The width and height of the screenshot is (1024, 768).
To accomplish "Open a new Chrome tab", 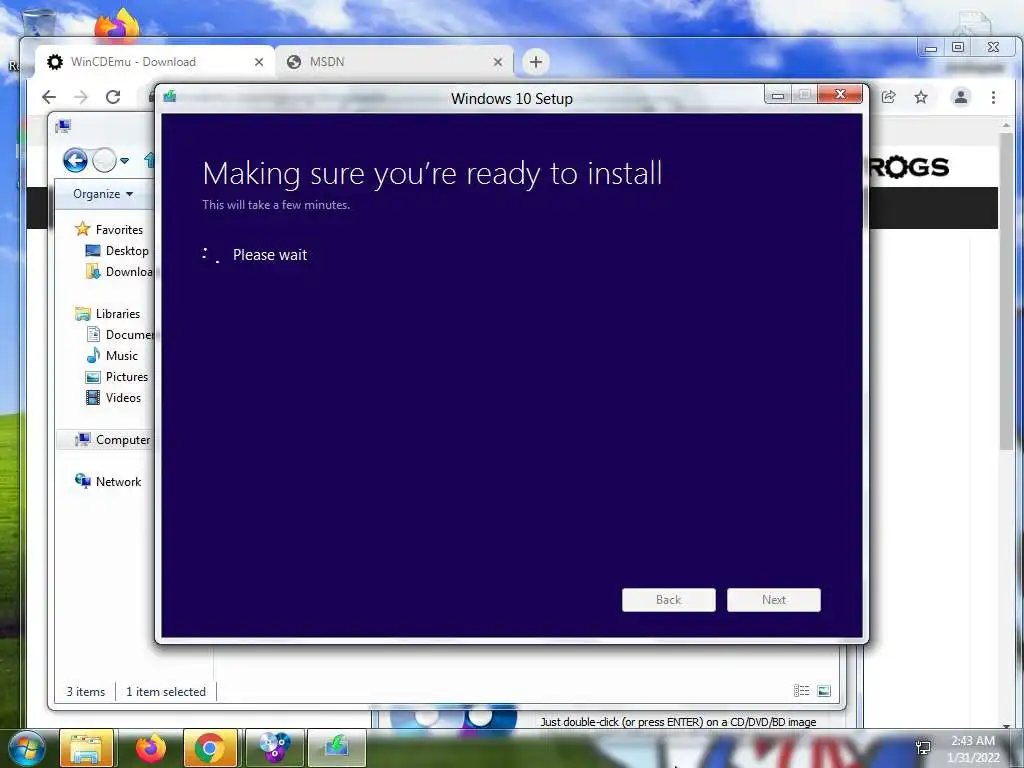I will pyautogui.click(x=536, y=62).
